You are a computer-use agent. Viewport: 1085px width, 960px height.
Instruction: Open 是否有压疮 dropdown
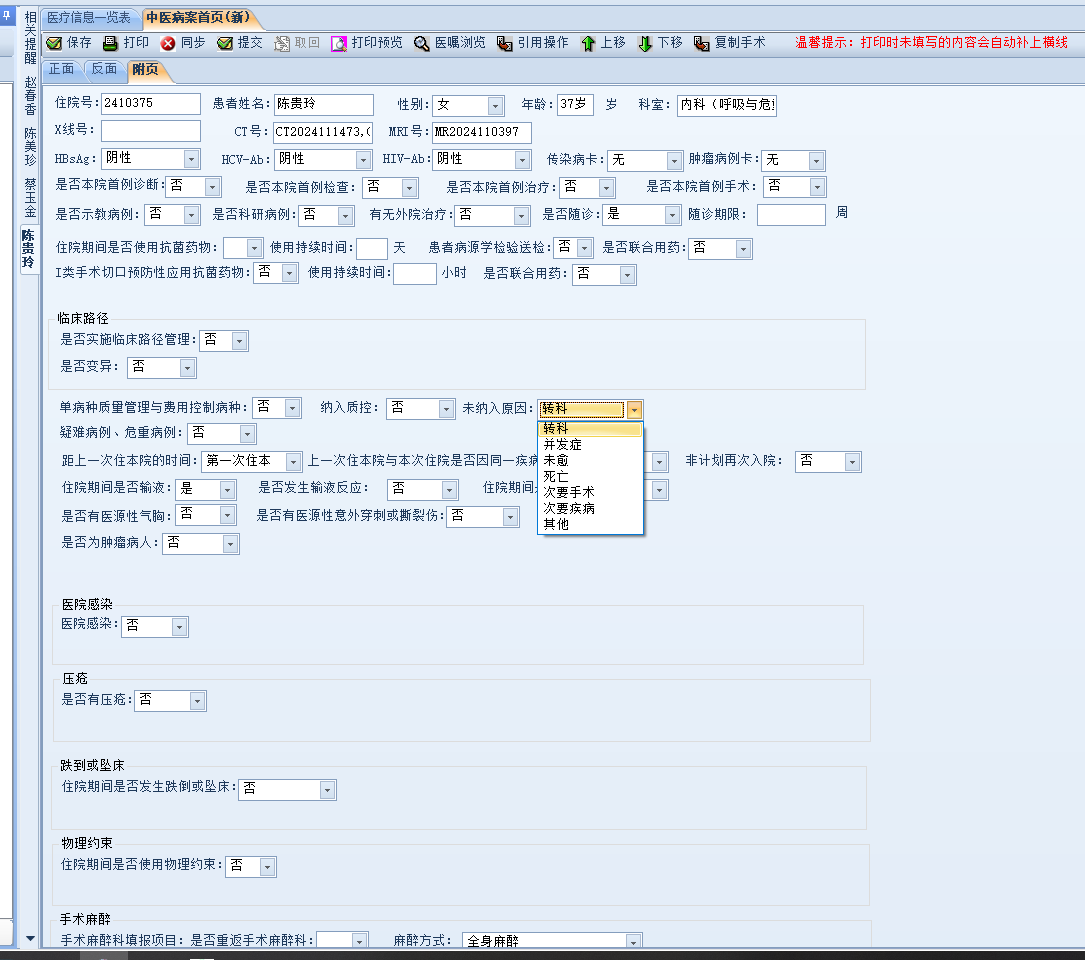click(x=197, y=701)
